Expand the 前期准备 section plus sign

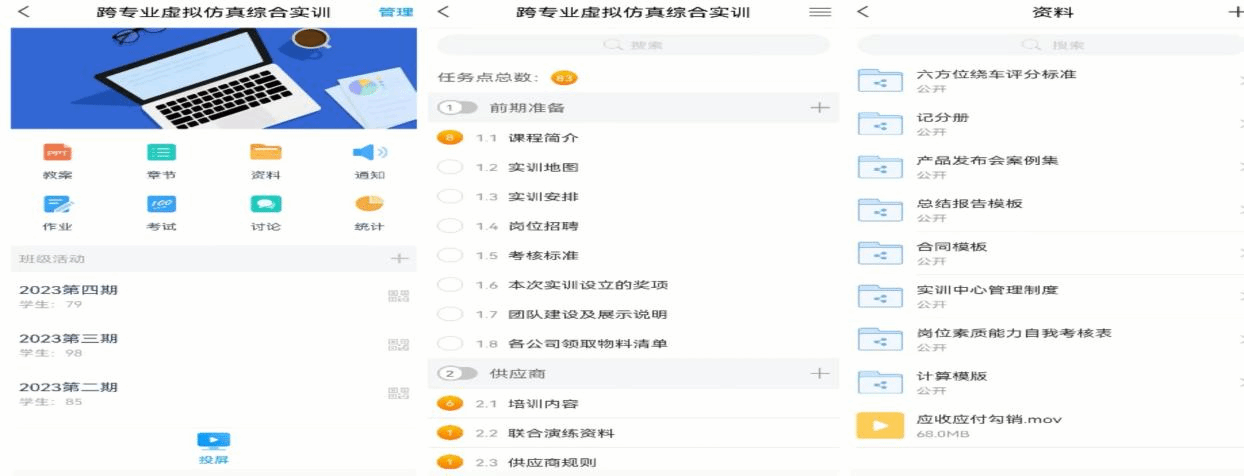[819, 107]
